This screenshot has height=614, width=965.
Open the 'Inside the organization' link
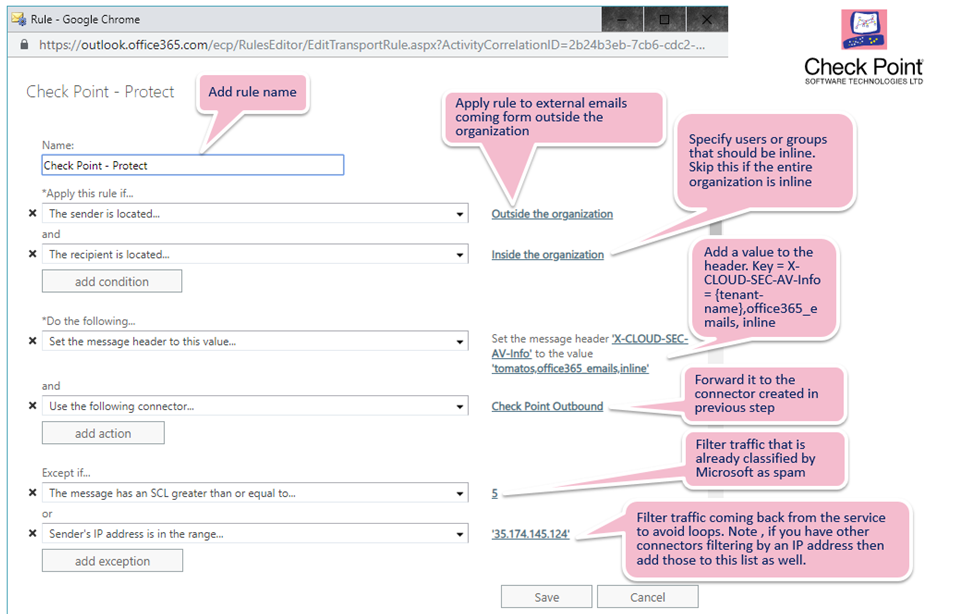(548, 255)
